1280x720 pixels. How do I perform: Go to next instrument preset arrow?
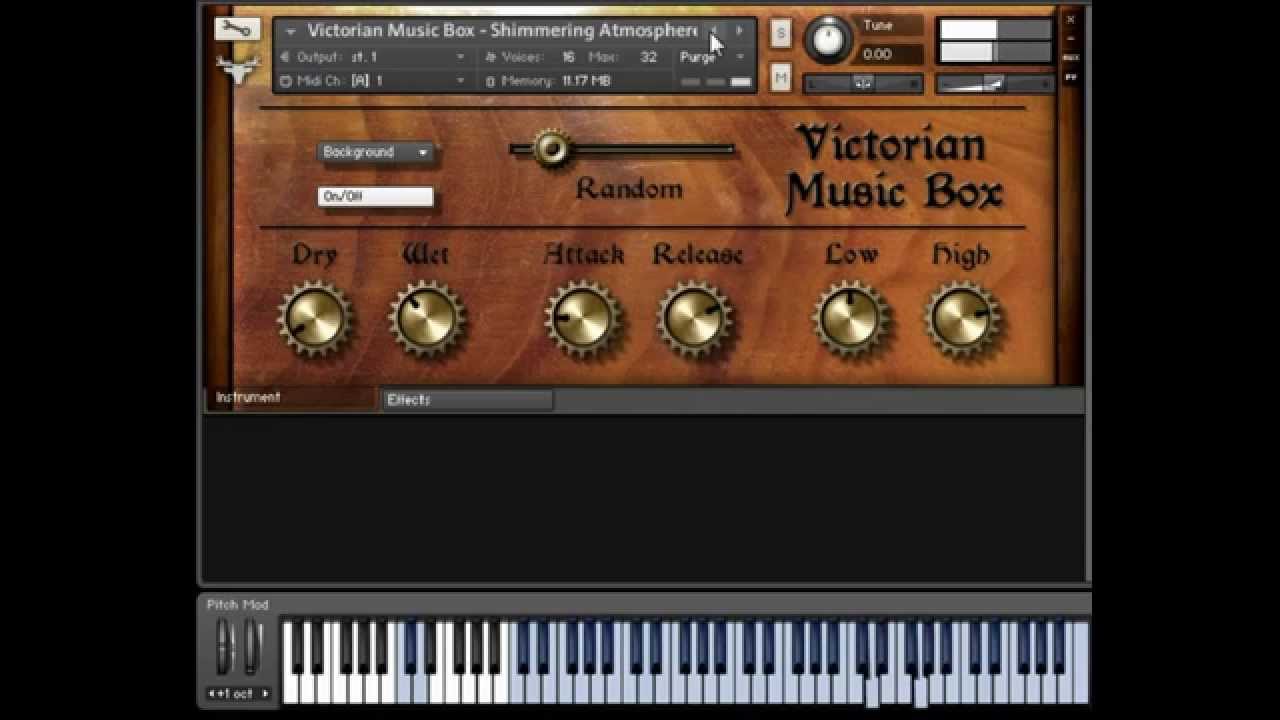pyautogui.click(x=739, y=31)
